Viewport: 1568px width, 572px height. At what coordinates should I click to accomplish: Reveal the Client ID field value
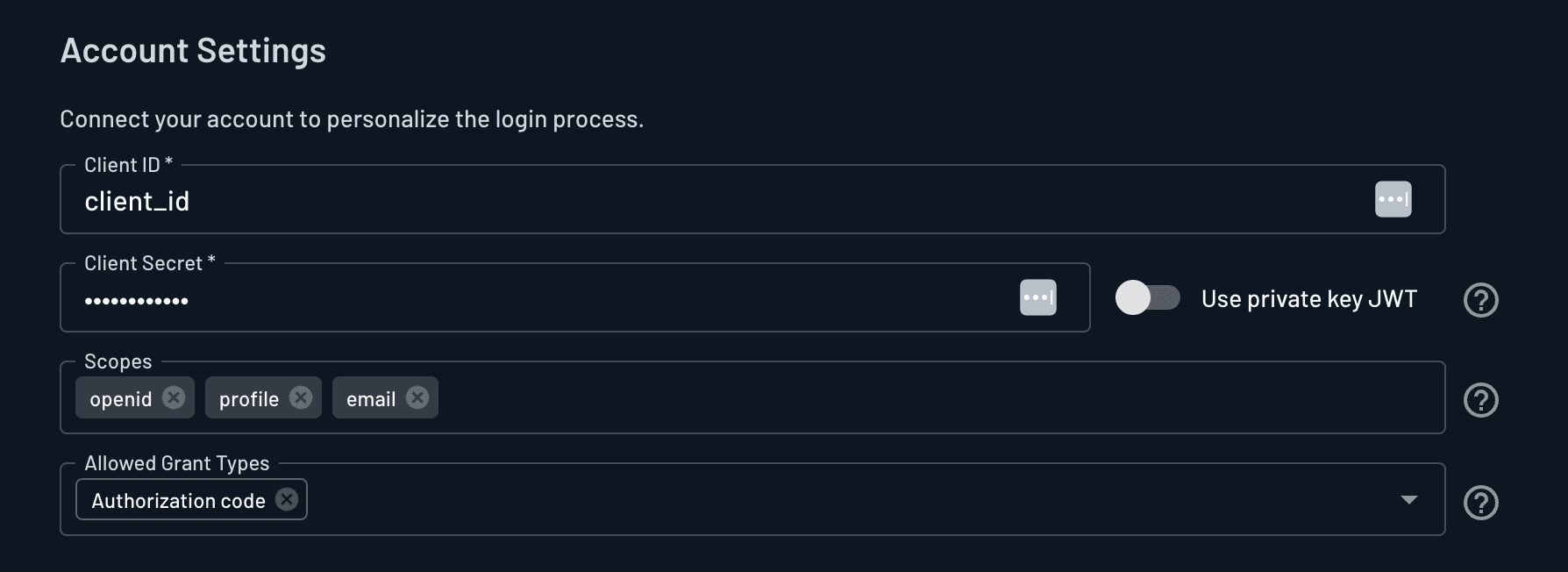point(1393,199)
